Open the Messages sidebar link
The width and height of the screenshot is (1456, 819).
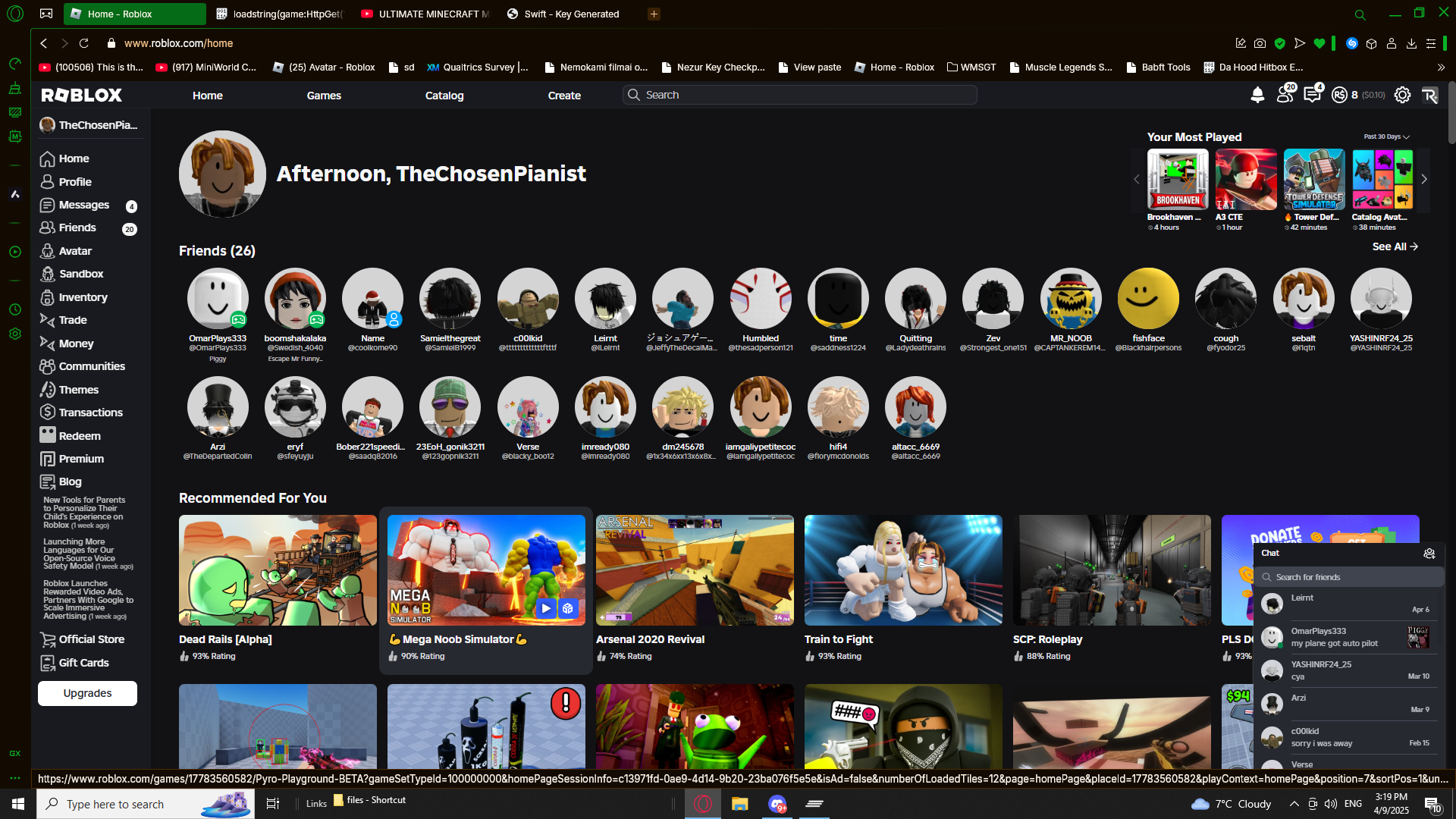(x=84, y=205)
